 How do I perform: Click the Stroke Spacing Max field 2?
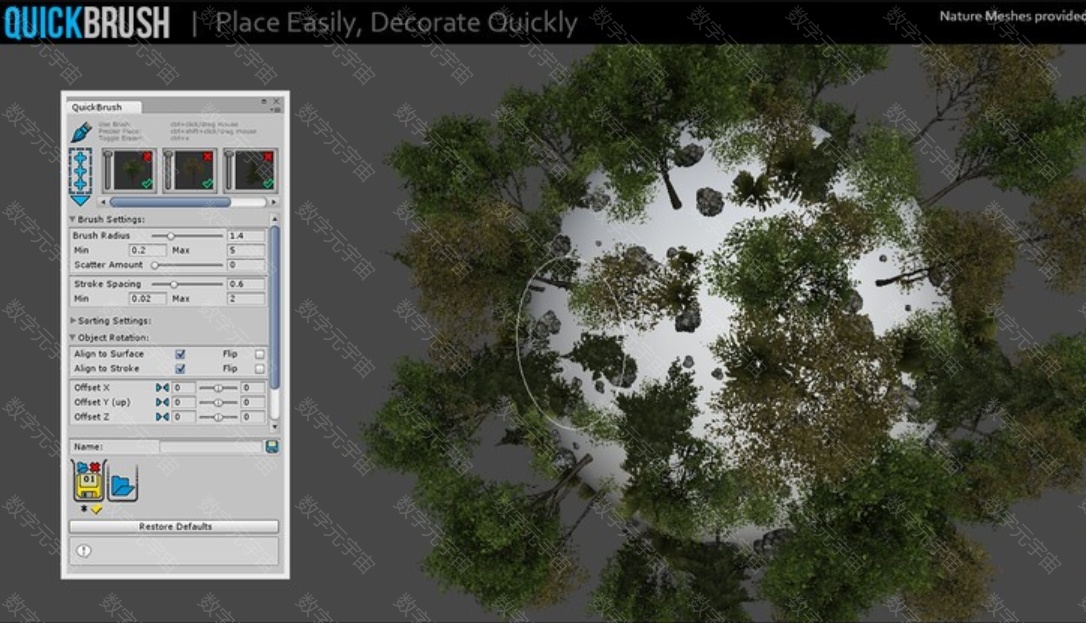click(246, 298)
